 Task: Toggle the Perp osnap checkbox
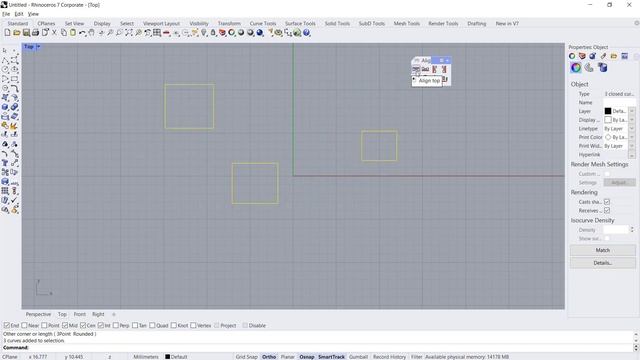click(116, 325)
